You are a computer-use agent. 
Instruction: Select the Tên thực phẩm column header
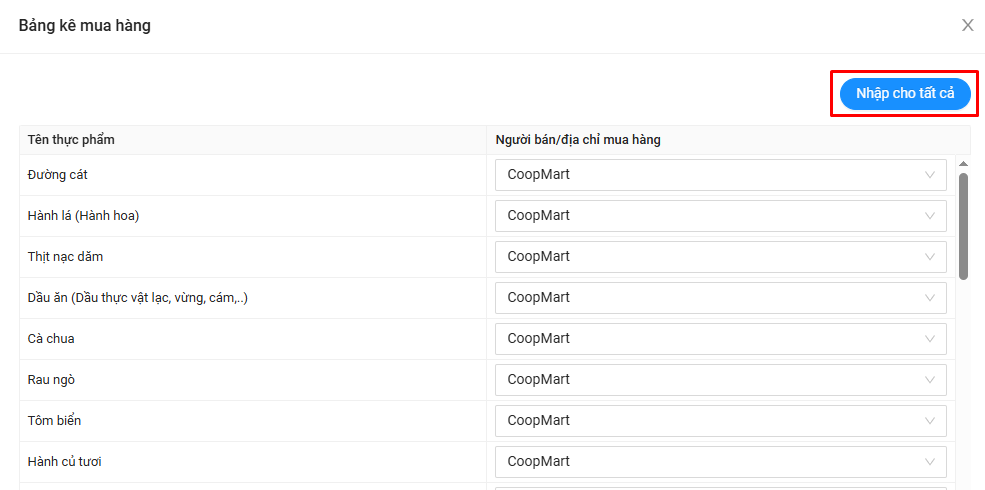(71, 140)
